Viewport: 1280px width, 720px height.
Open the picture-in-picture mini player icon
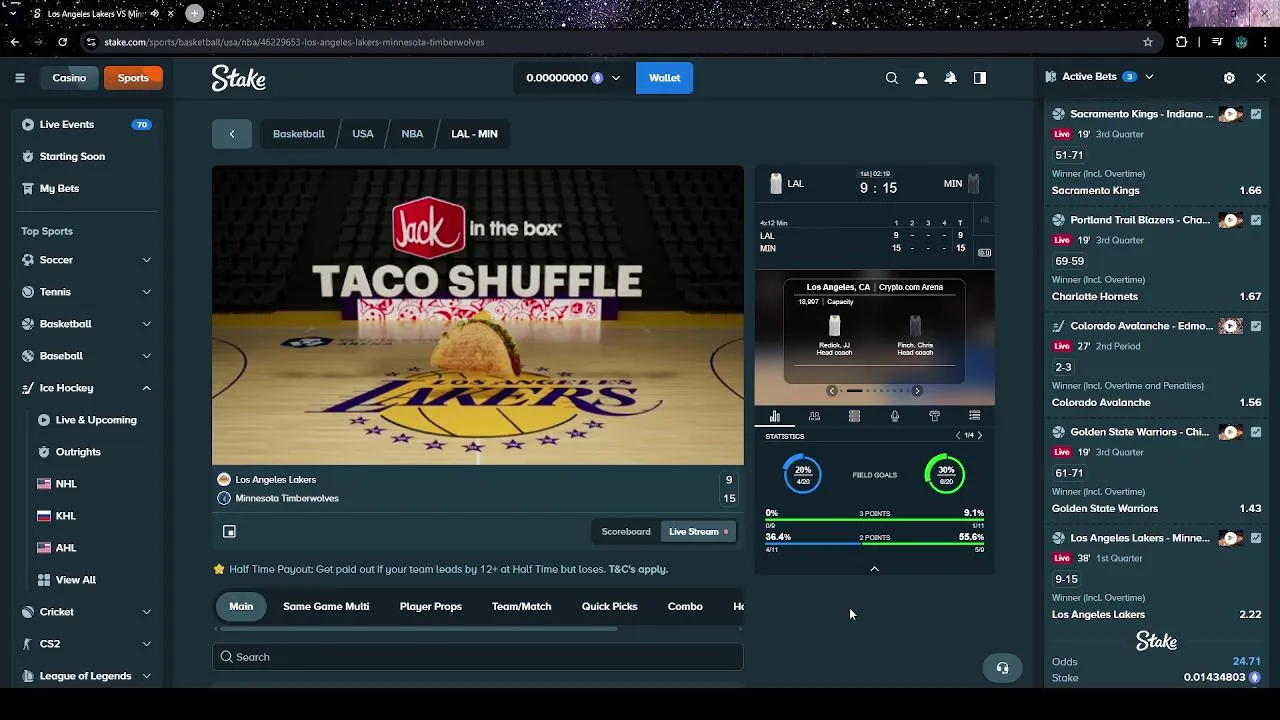229,532
